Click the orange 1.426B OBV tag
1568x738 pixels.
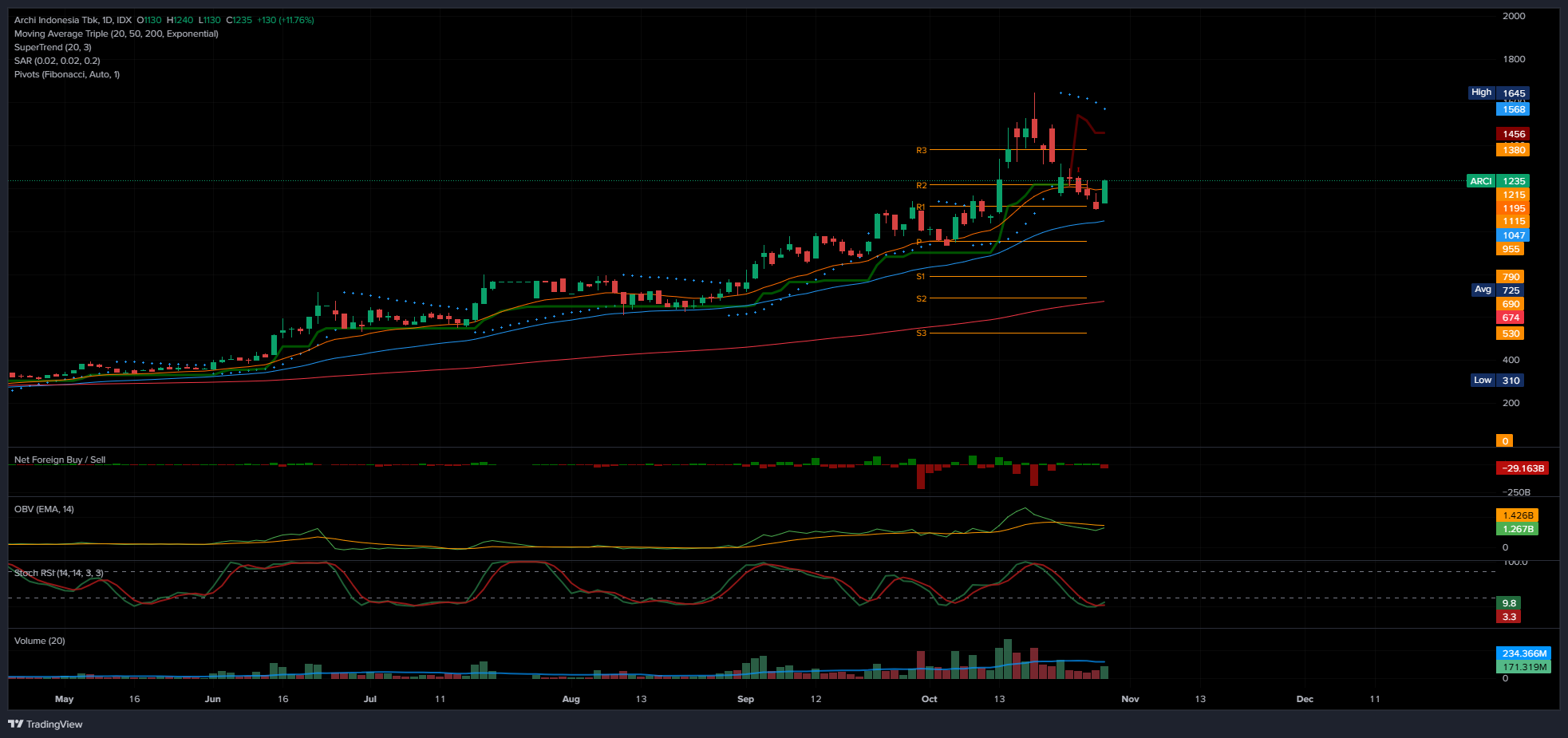tap(1516, 515)
